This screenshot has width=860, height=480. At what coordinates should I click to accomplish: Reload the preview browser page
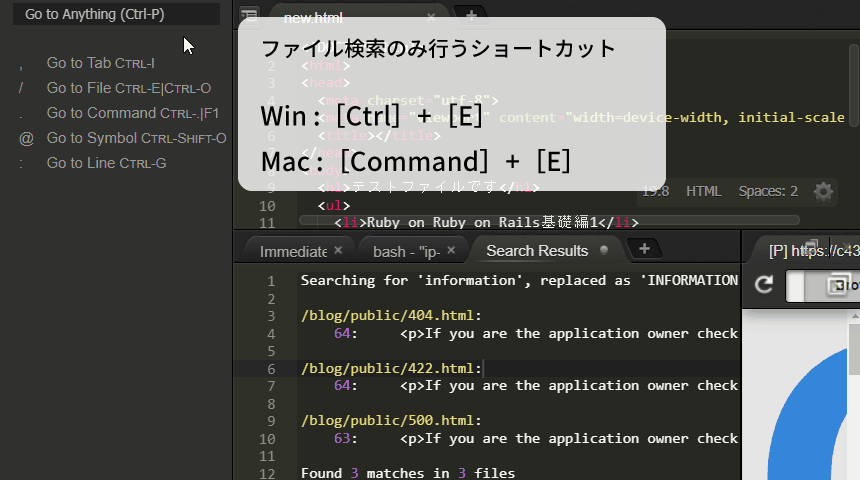click(763, 284)
